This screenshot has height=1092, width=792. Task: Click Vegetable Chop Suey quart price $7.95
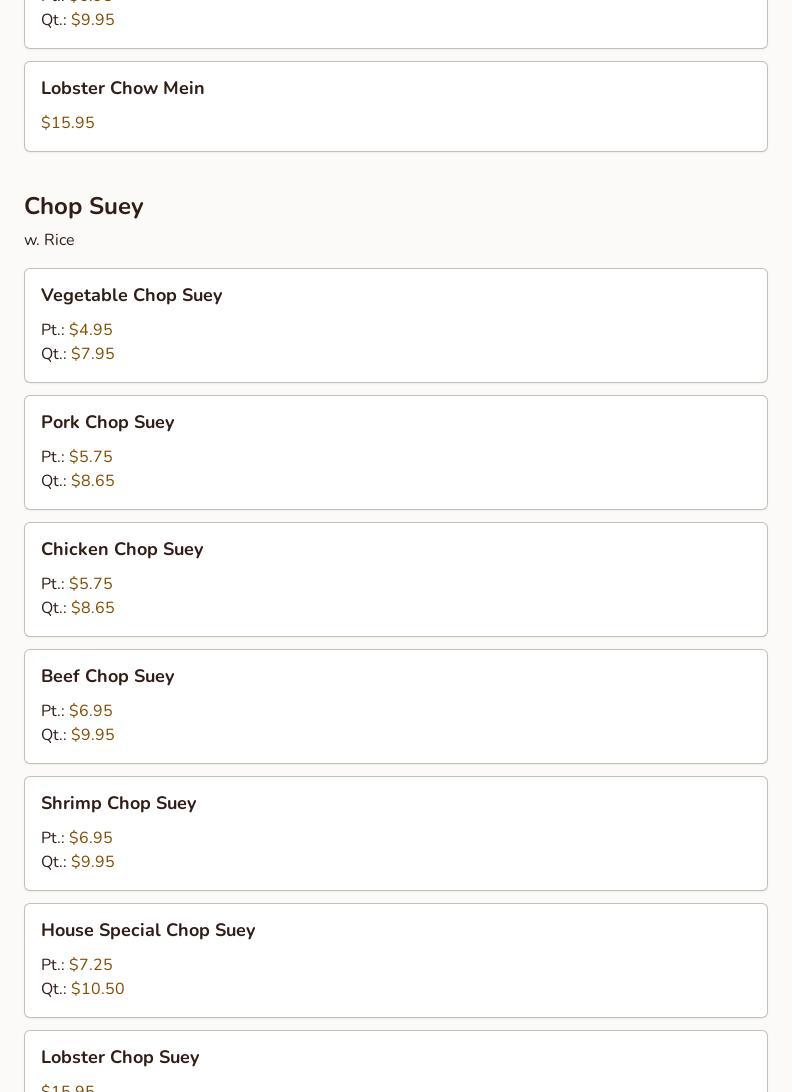pyautogui.click(x=93, y=354)
